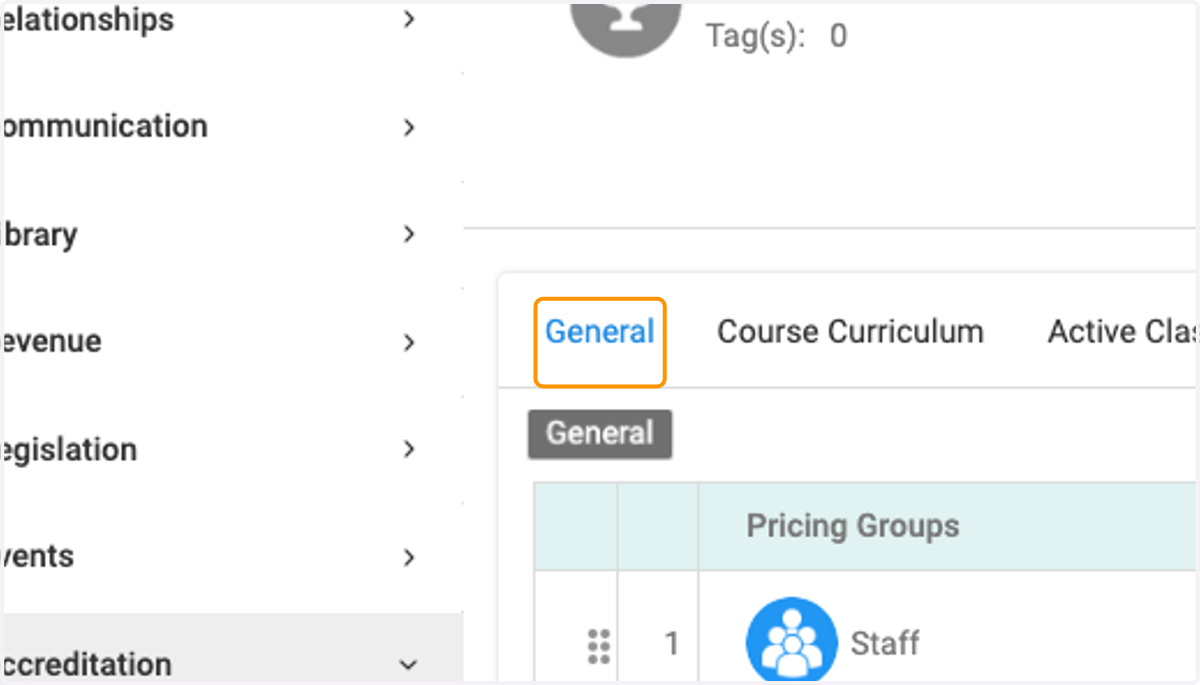Open the Relationships sidebar item
This screenshot has height=685, width=1200.
[x=232, y=19]
